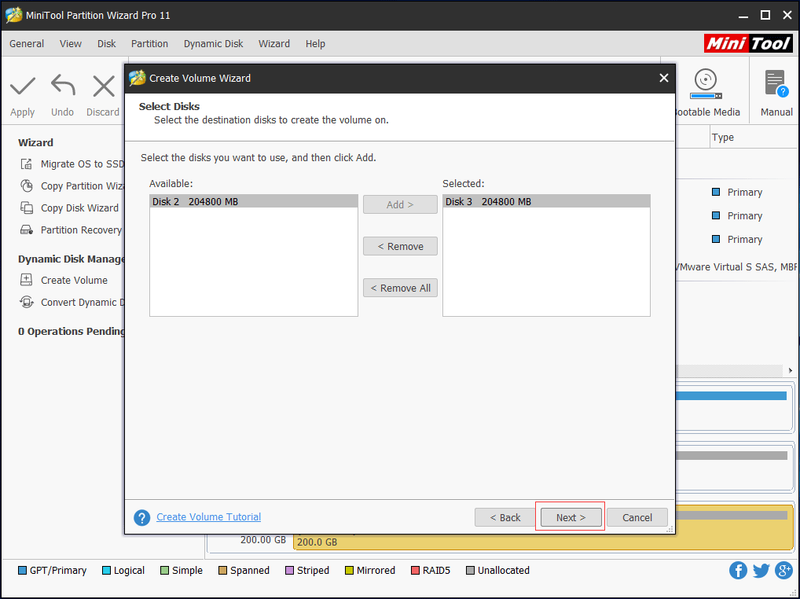Open the Twitter share icon
This screenshot has width=800, height=599.
(x=761, y=570)
